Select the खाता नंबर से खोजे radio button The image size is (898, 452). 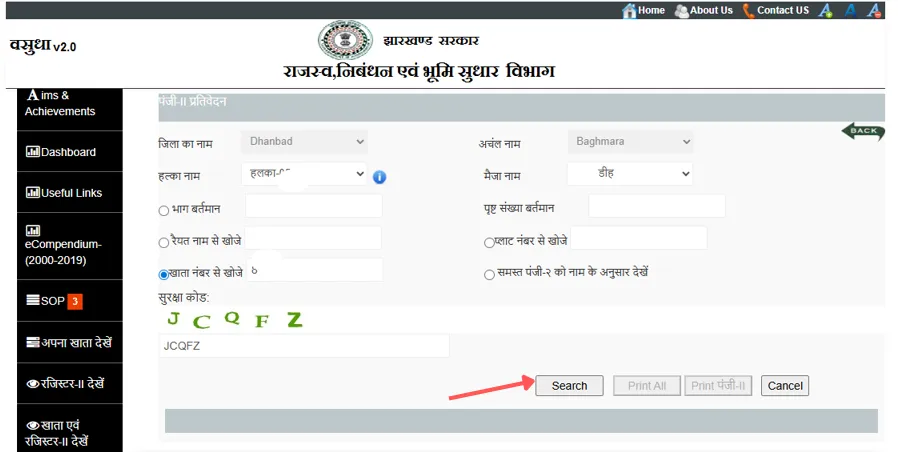(x=164, y=274)
